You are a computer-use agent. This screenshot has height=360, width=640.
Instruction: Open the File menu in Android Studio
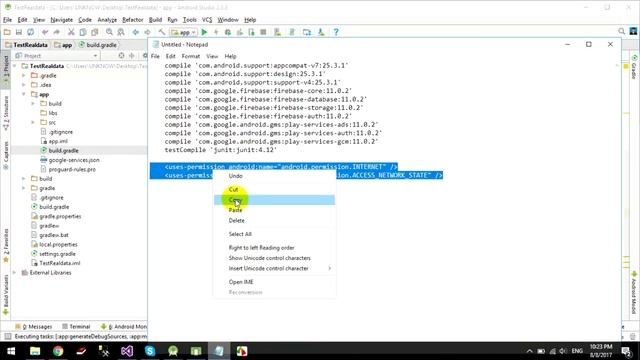point(7,20)
